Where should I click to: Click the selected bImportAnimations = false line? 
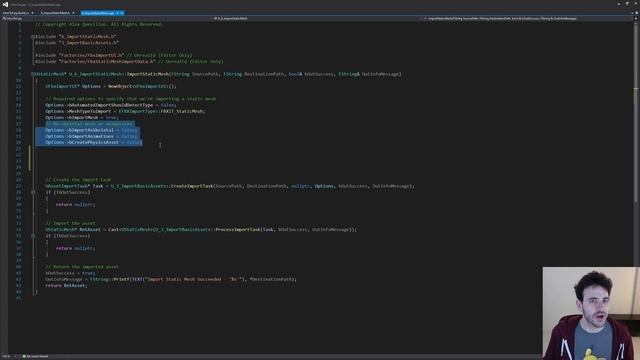[x=91, y=136]
